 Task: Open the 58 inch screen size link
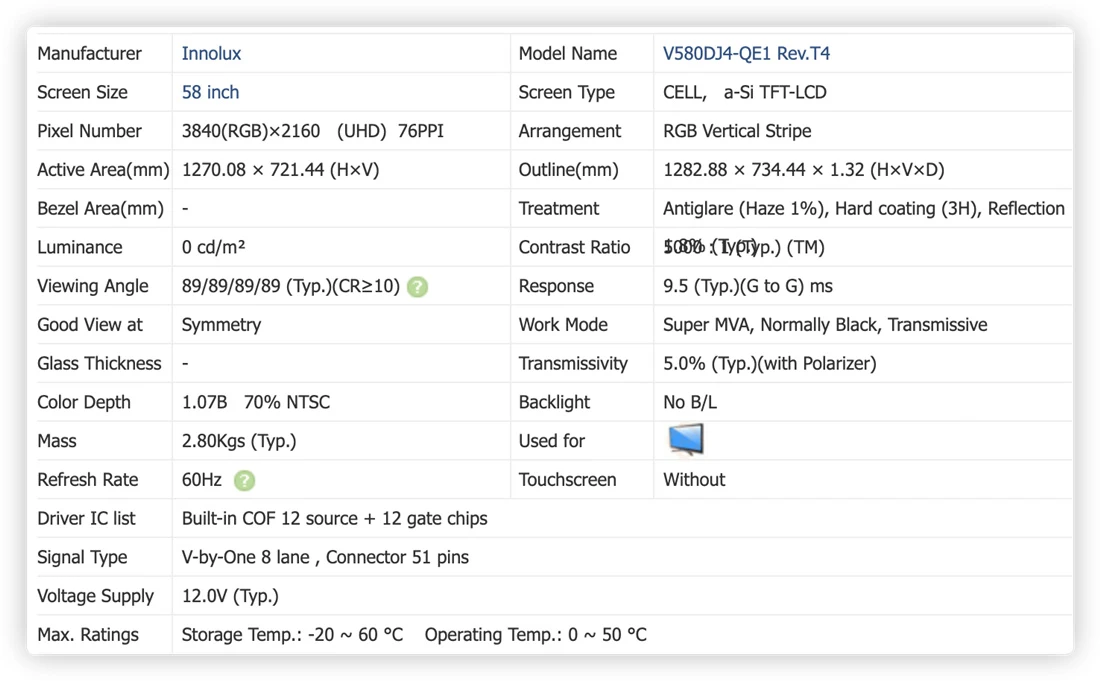210,92
